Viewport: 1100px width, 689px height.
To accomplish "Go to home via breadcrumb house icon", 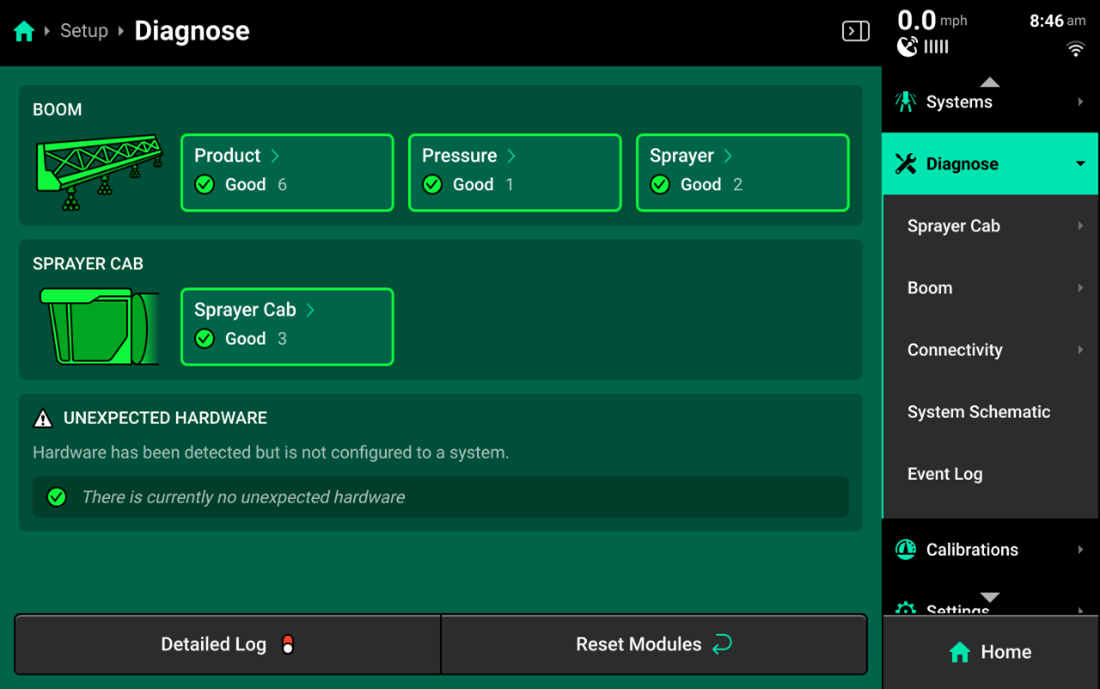I will pyautogui.click(x=24, y=31).
